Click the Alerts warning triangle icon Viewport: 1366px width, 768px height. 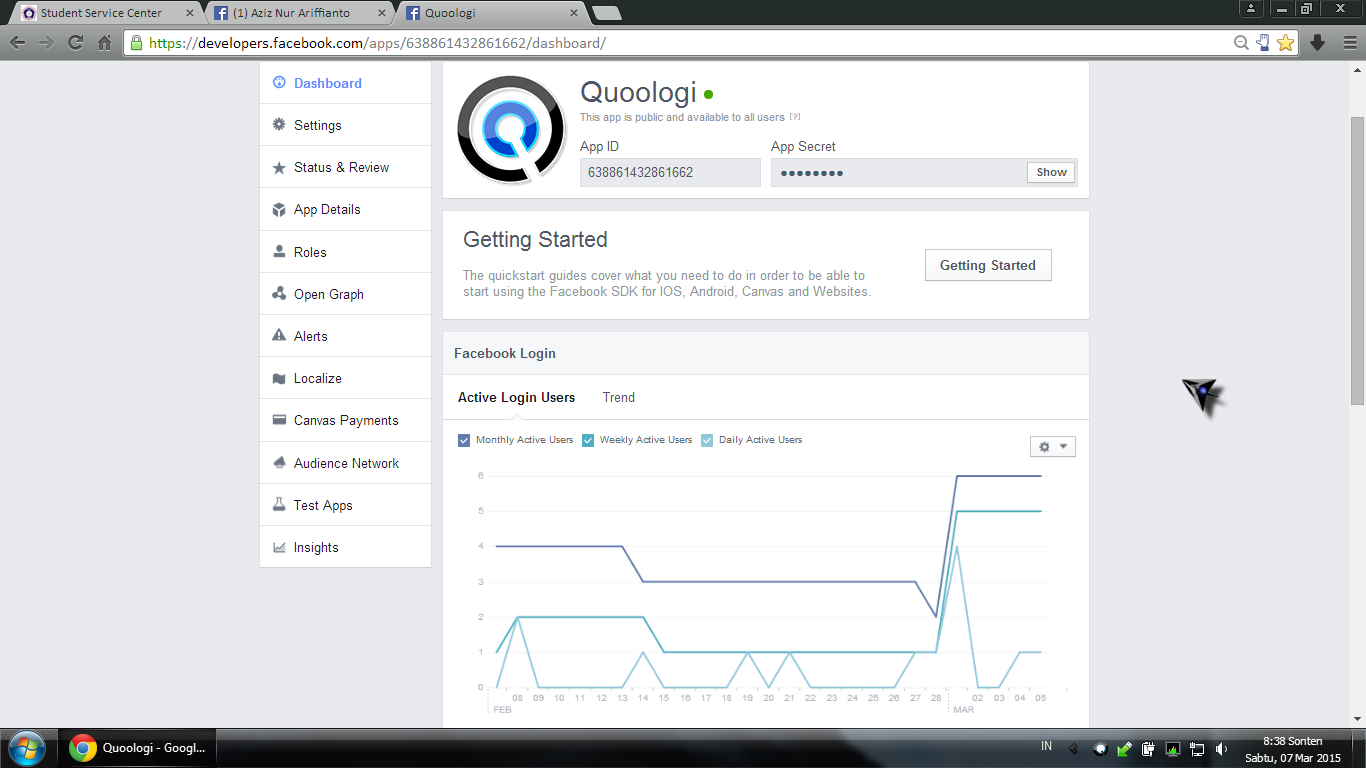pos(279,336)
